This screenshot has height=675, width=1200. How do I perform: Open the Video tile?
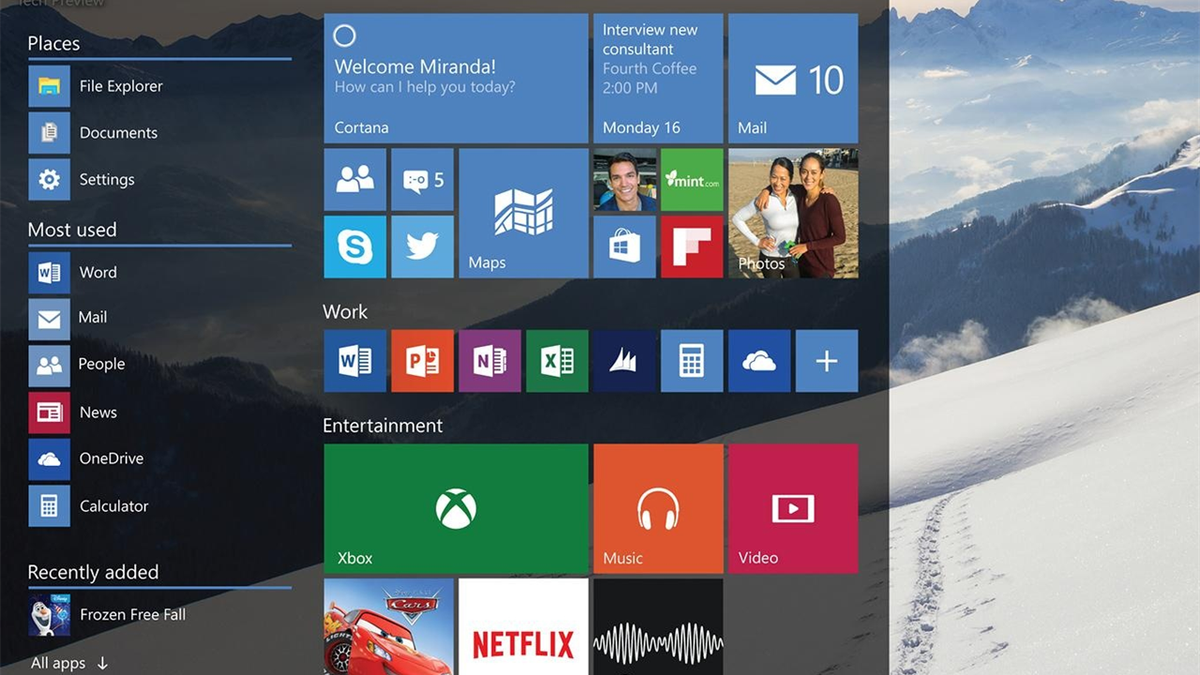pyautogui.click(x=793, y=508)
